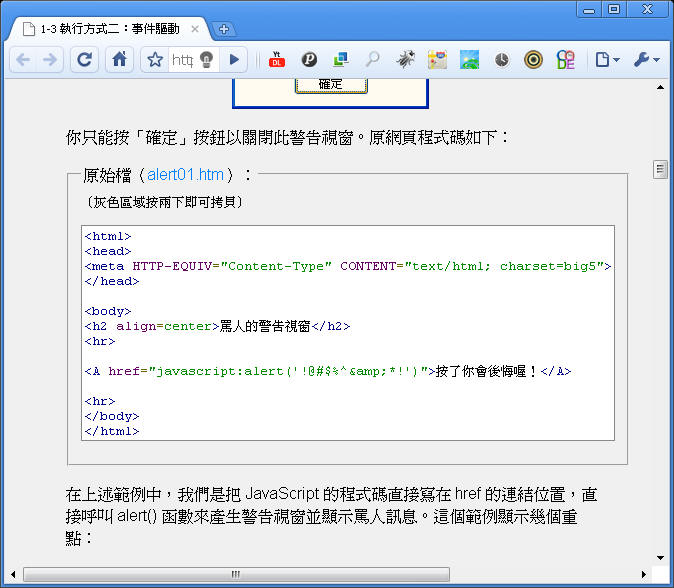674x588 pixels.
Task: Open the page menu dropdown
Action: [x=606, y=60]
